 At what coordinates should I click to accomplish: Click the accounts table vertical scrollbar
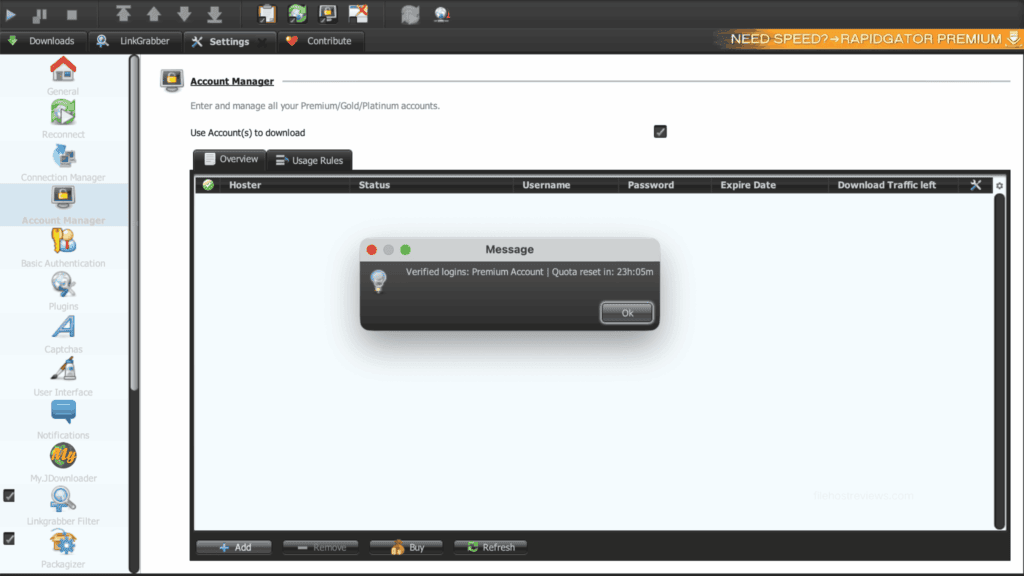click(x=999, y=361)
